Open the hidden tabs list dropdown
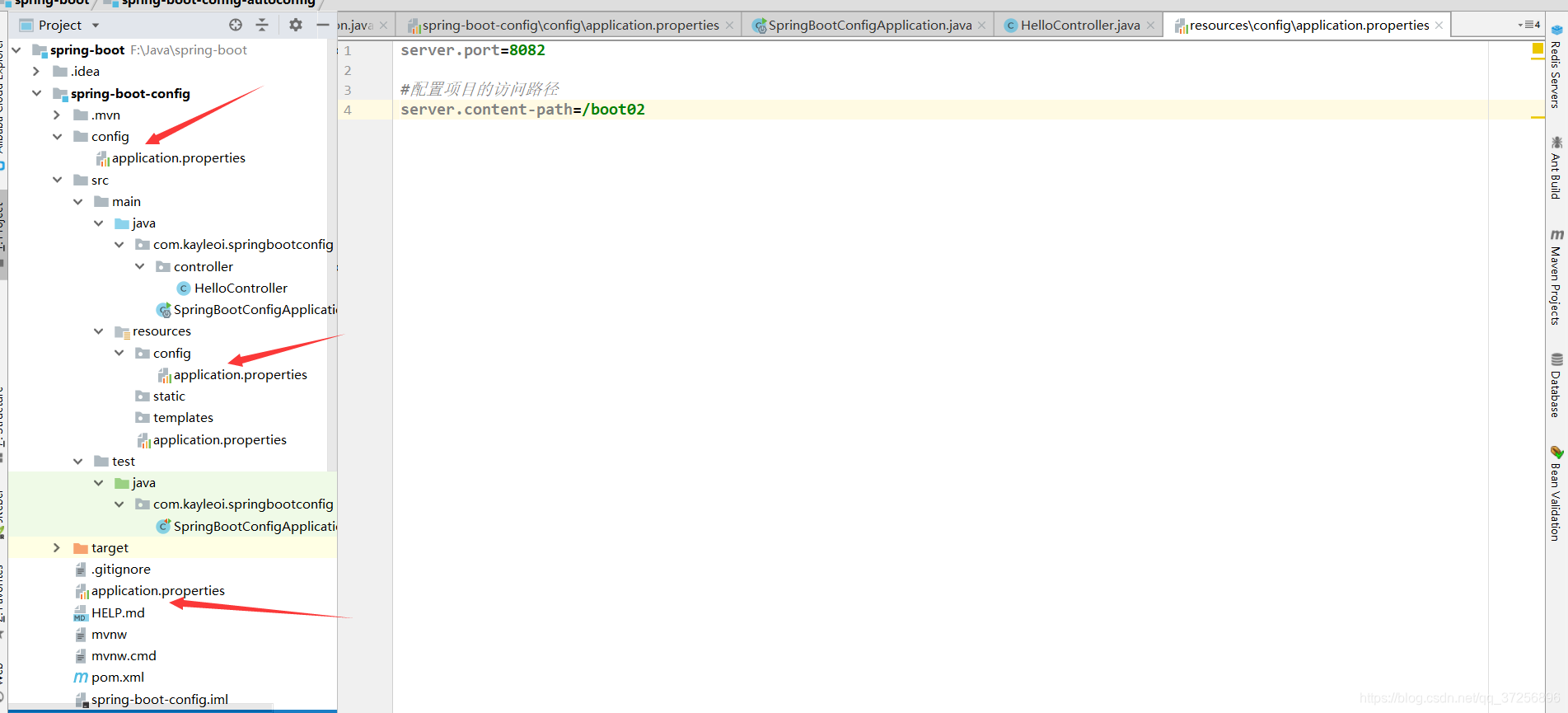Image resolution: width=1568 pixels, height=713 pixels. coord(1528,25)
